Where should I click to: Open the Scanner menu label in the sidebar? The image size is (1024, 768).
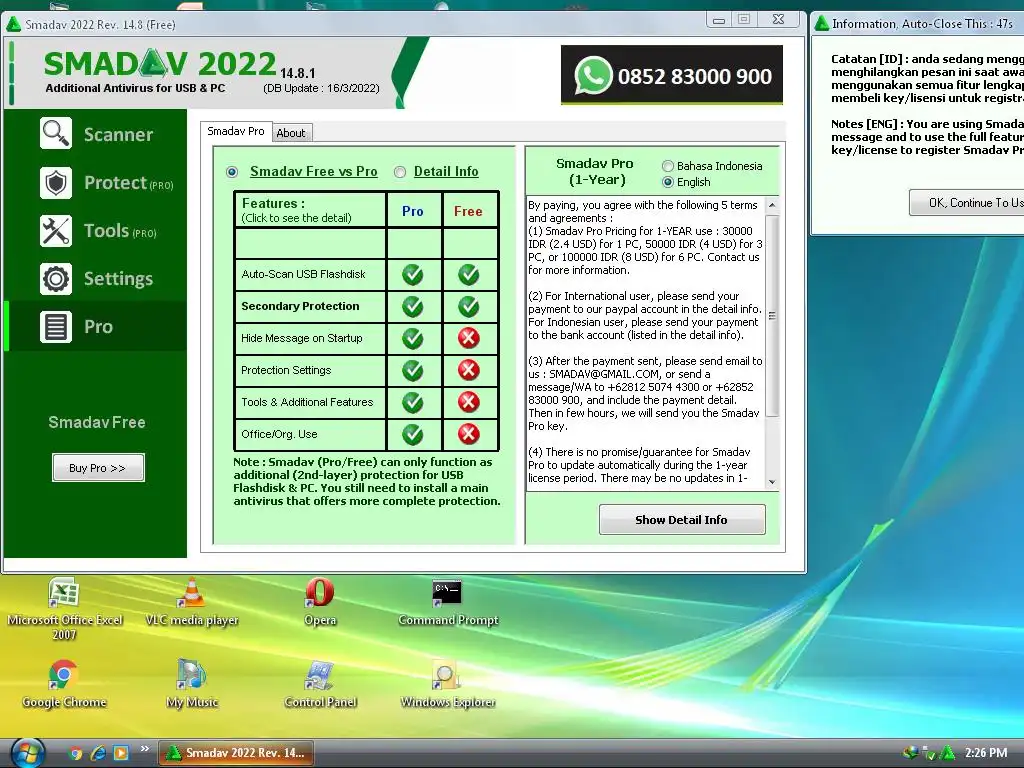(118, 135)
